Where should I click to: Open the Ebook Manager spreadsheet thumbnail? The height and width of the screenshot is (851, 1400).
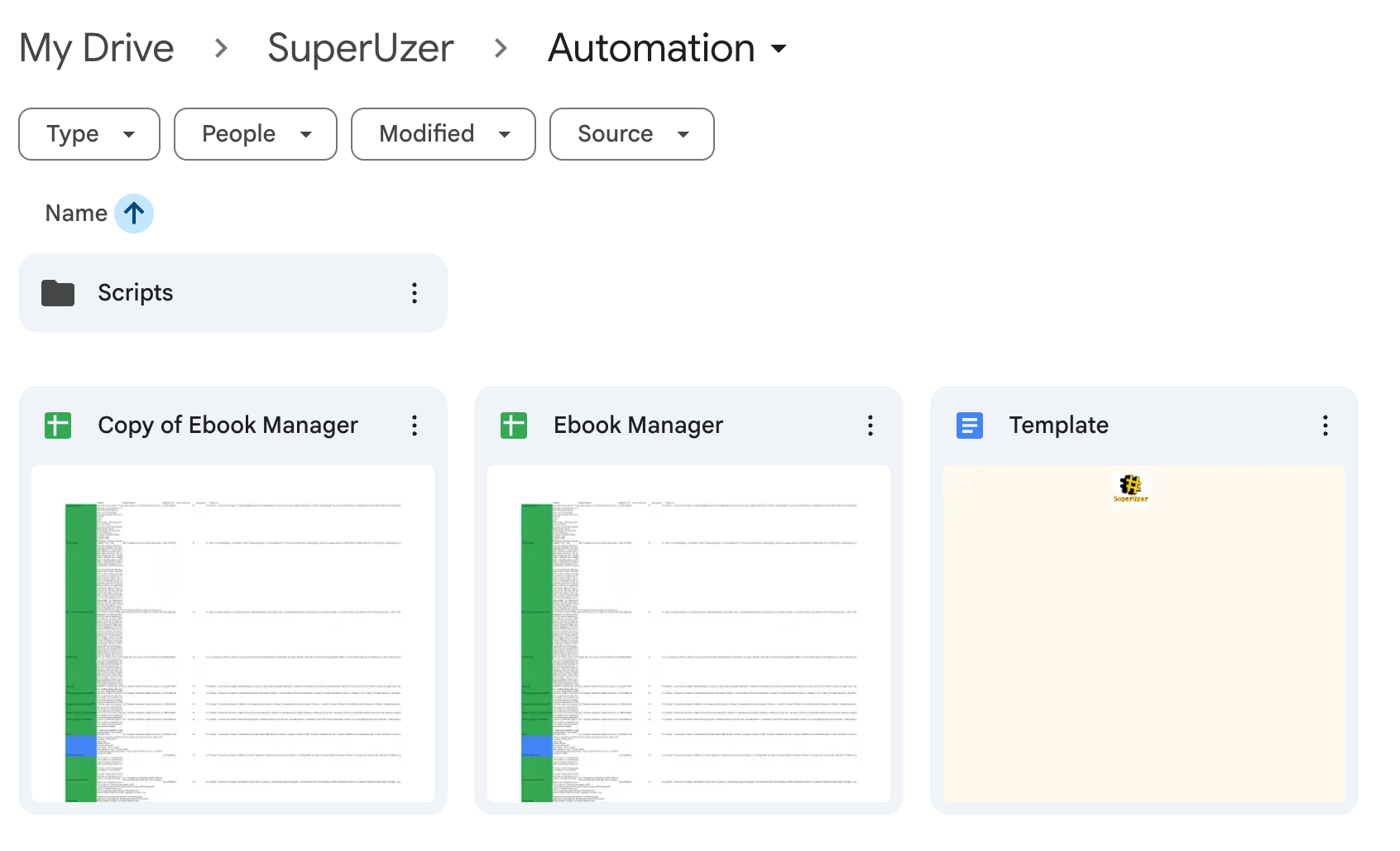(688, 633)
